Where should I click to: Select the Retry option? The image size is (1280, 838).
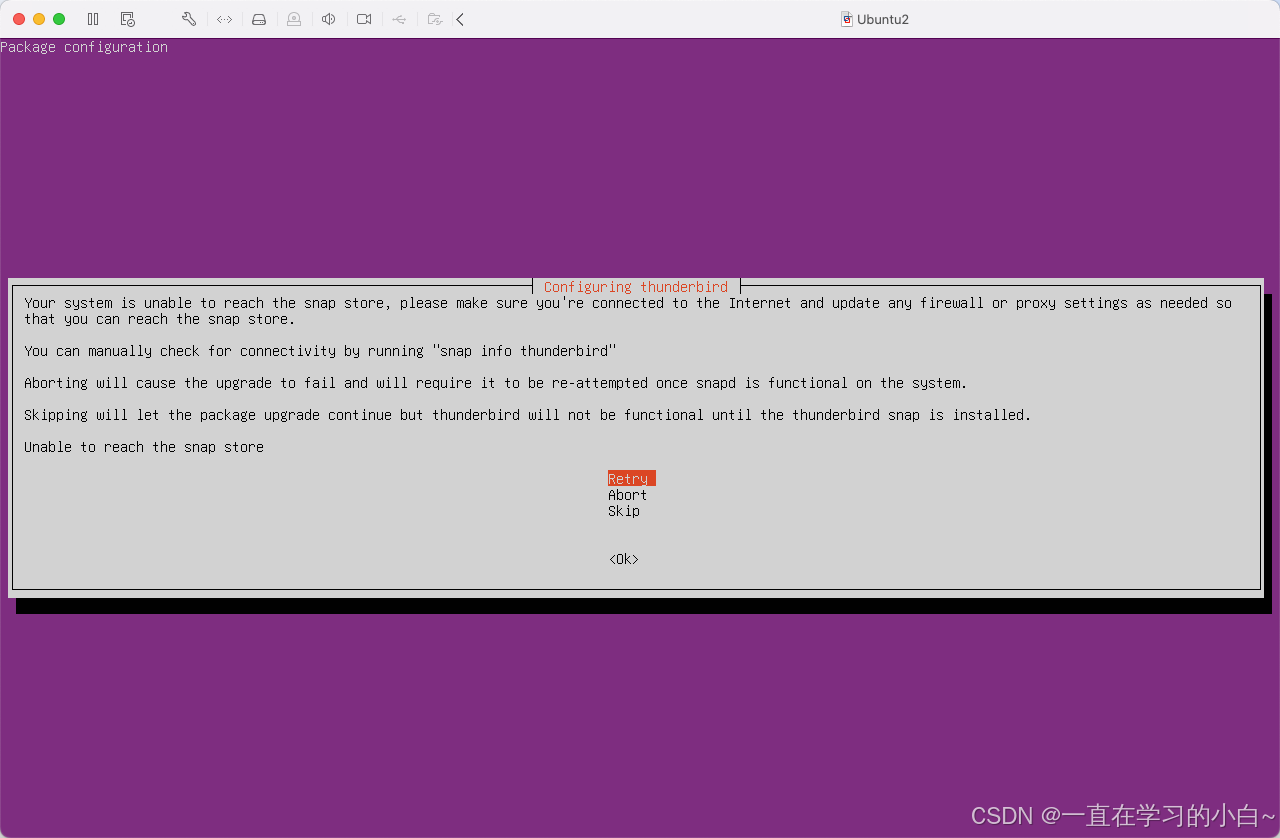click(x=631, y=479)
